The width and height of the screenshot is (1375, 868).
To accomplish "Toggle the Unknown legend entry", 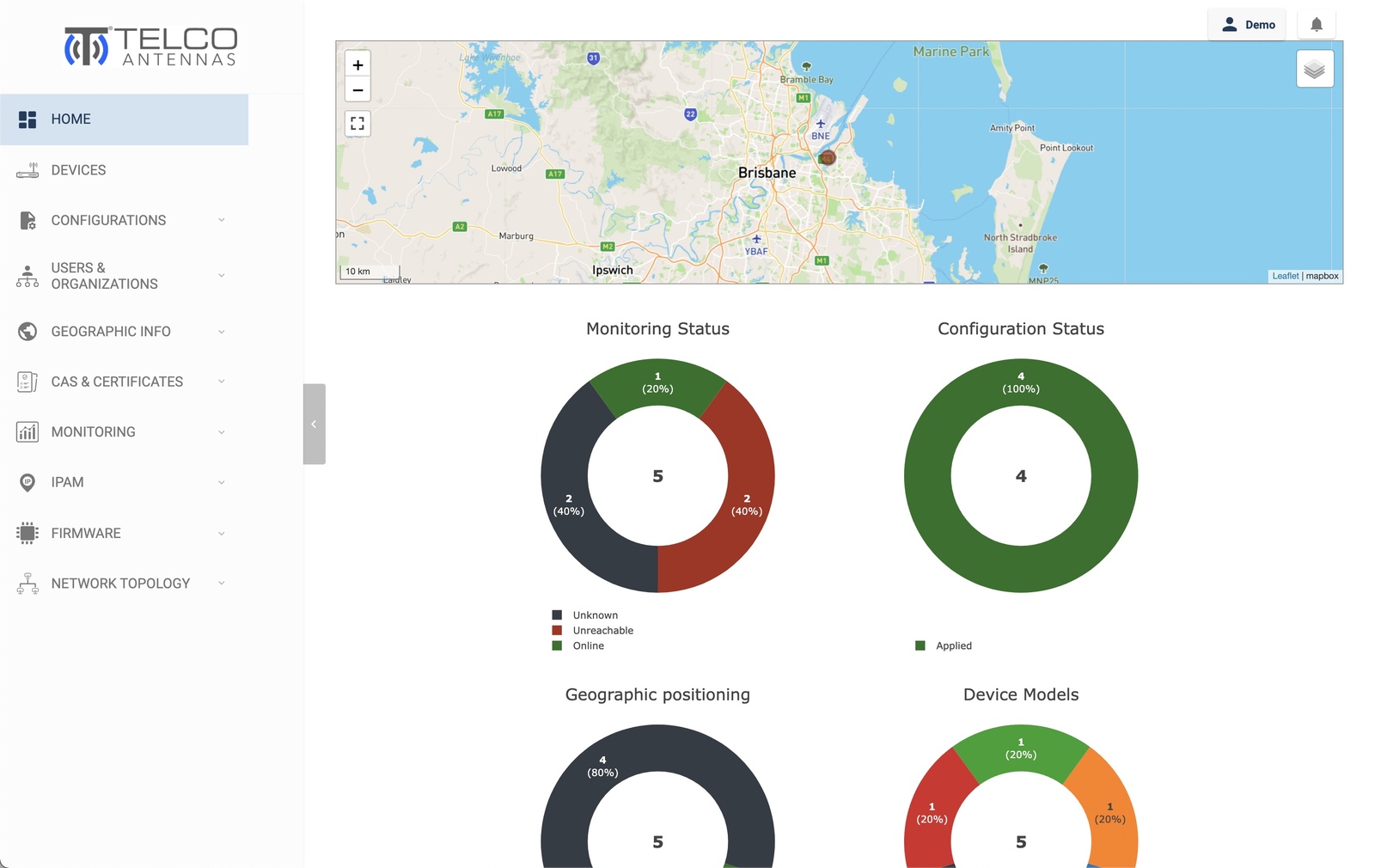I will click(585, 615).
